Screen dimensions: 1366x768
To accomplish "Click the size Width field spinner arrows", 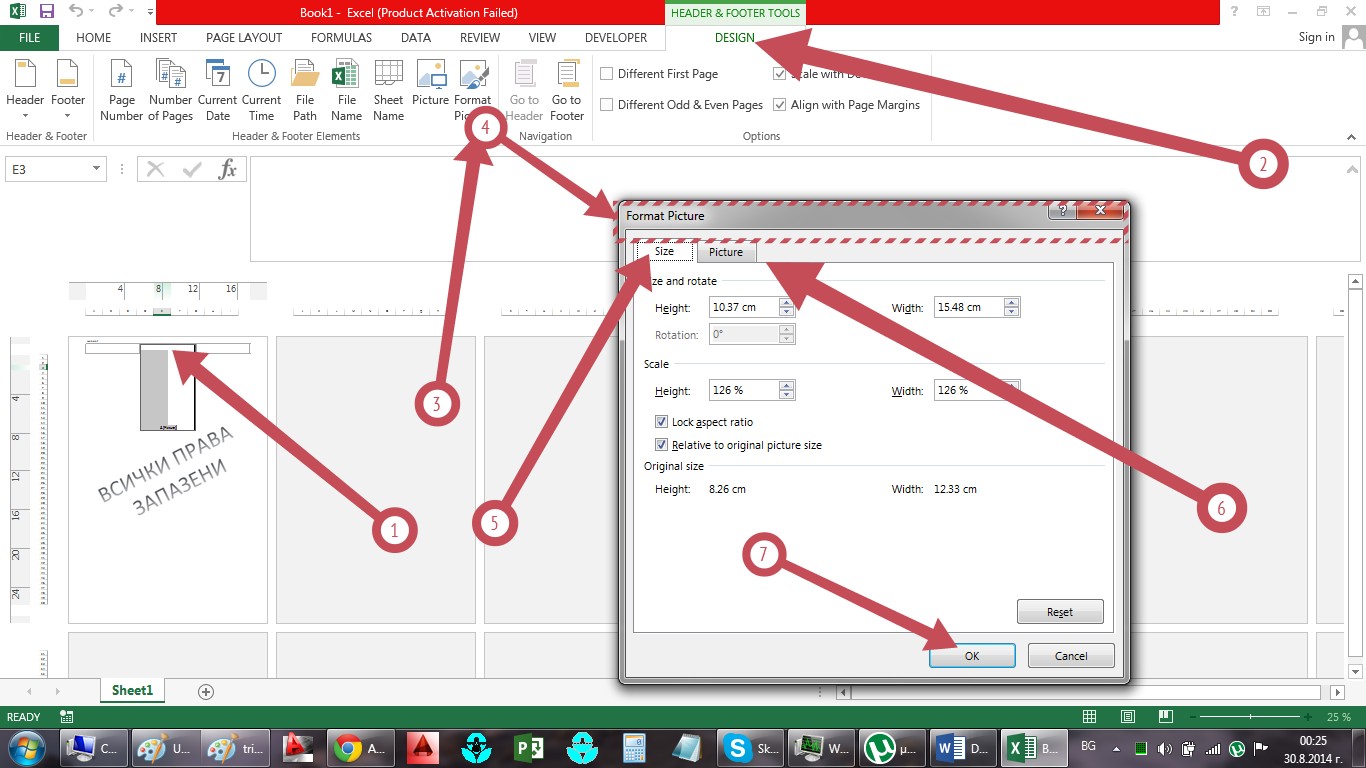I will click(x=1012, y=307).
